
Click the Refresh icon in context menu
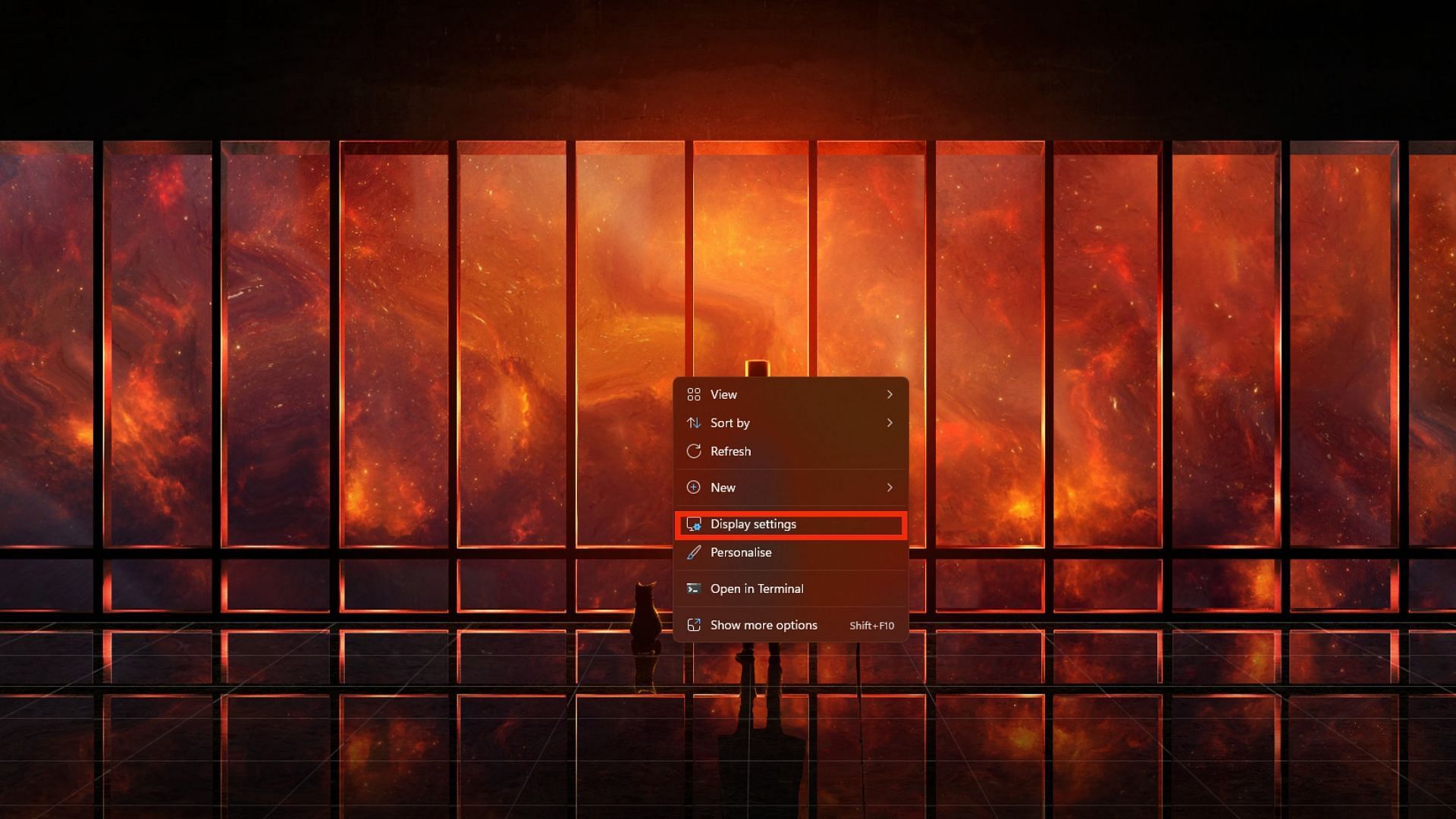693,450
